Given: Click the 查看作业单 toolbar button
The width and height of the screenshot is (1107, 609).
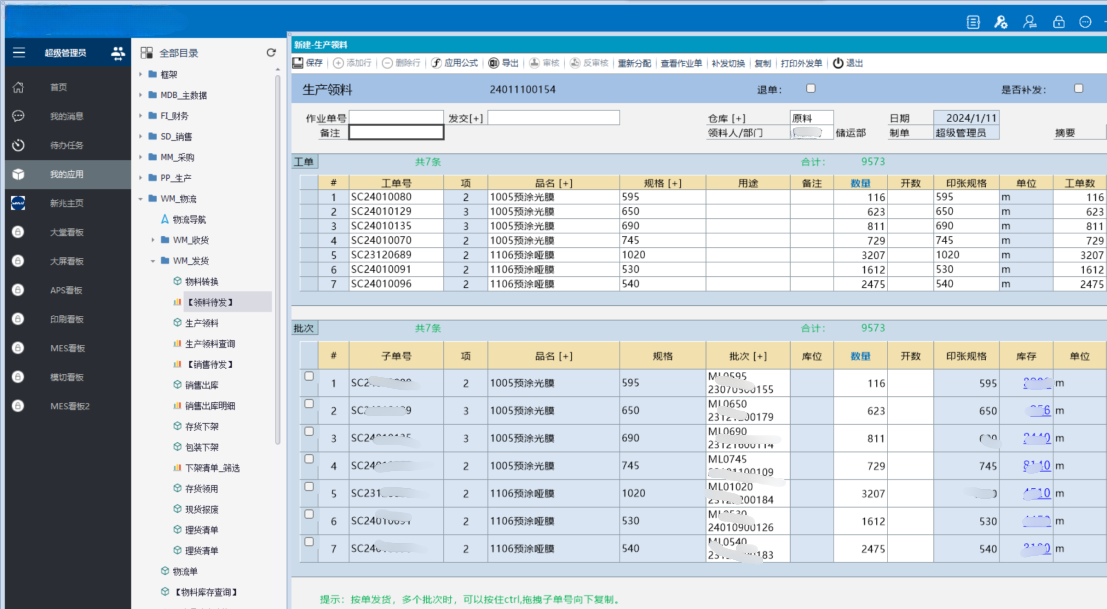Looking at the screenshot, I should tap(682, 63).
